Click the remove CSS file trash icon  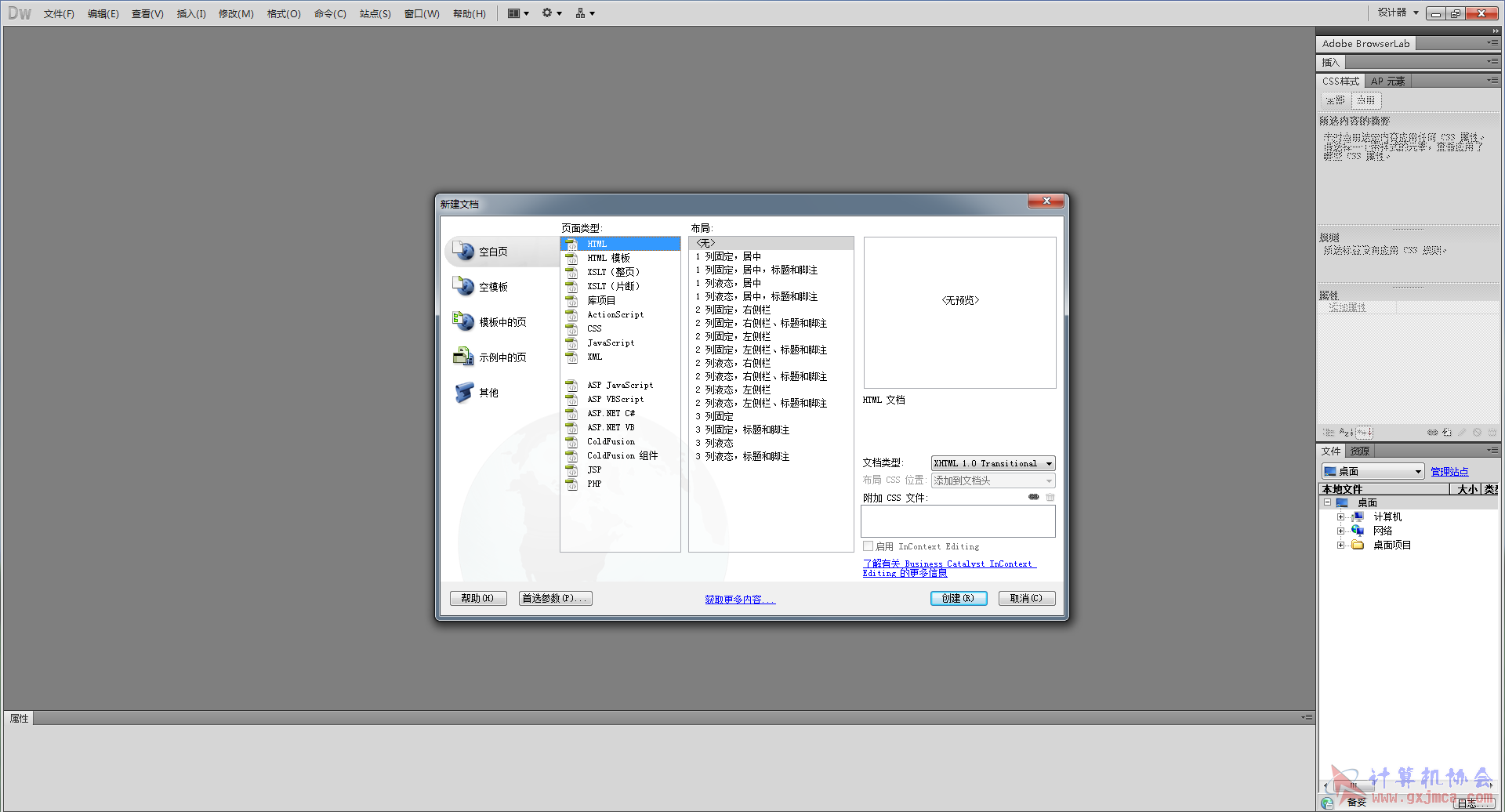(1050, 497)
